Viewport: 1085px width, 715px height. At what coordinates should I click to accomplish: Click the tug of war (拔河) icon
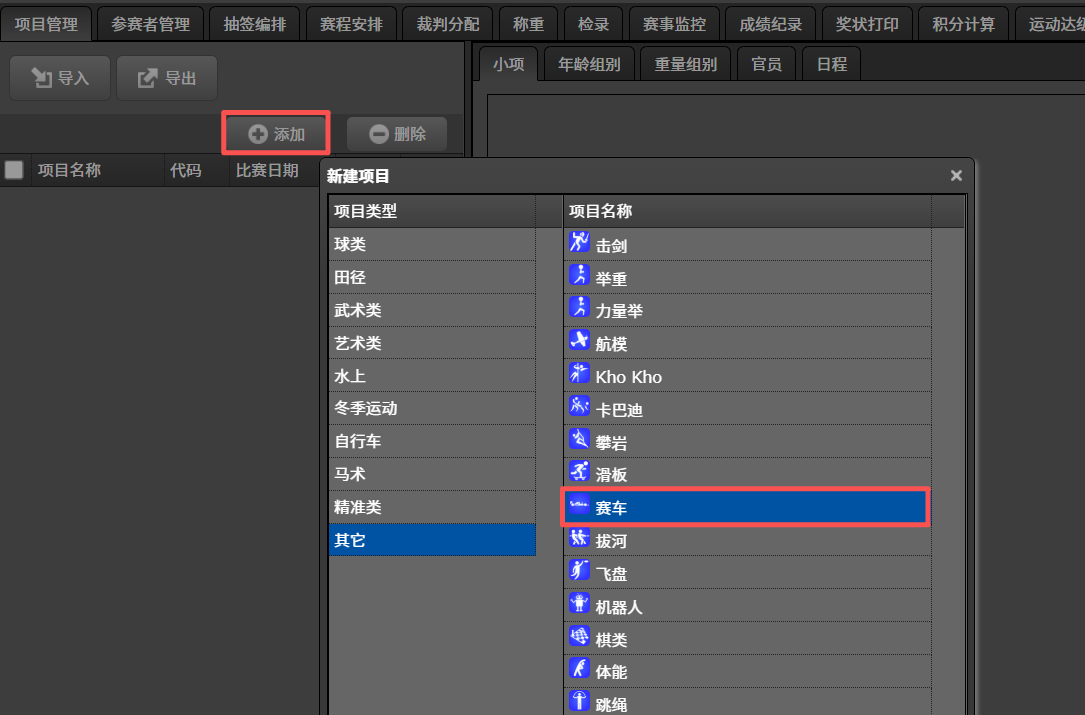[x=579, y=537]
